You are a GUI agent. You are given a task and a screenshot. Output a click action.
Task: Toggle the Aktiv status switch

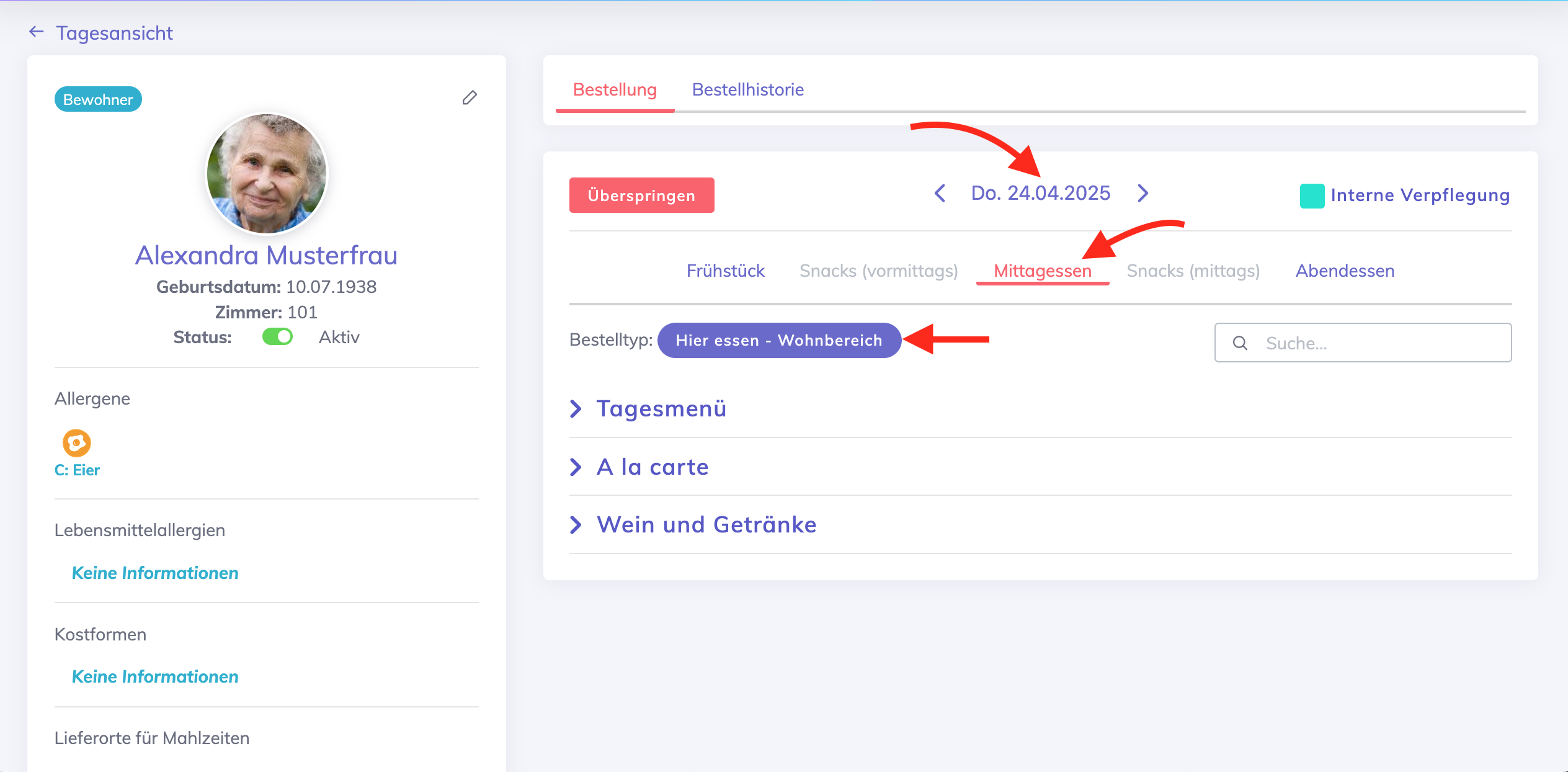tap(277, 337)
